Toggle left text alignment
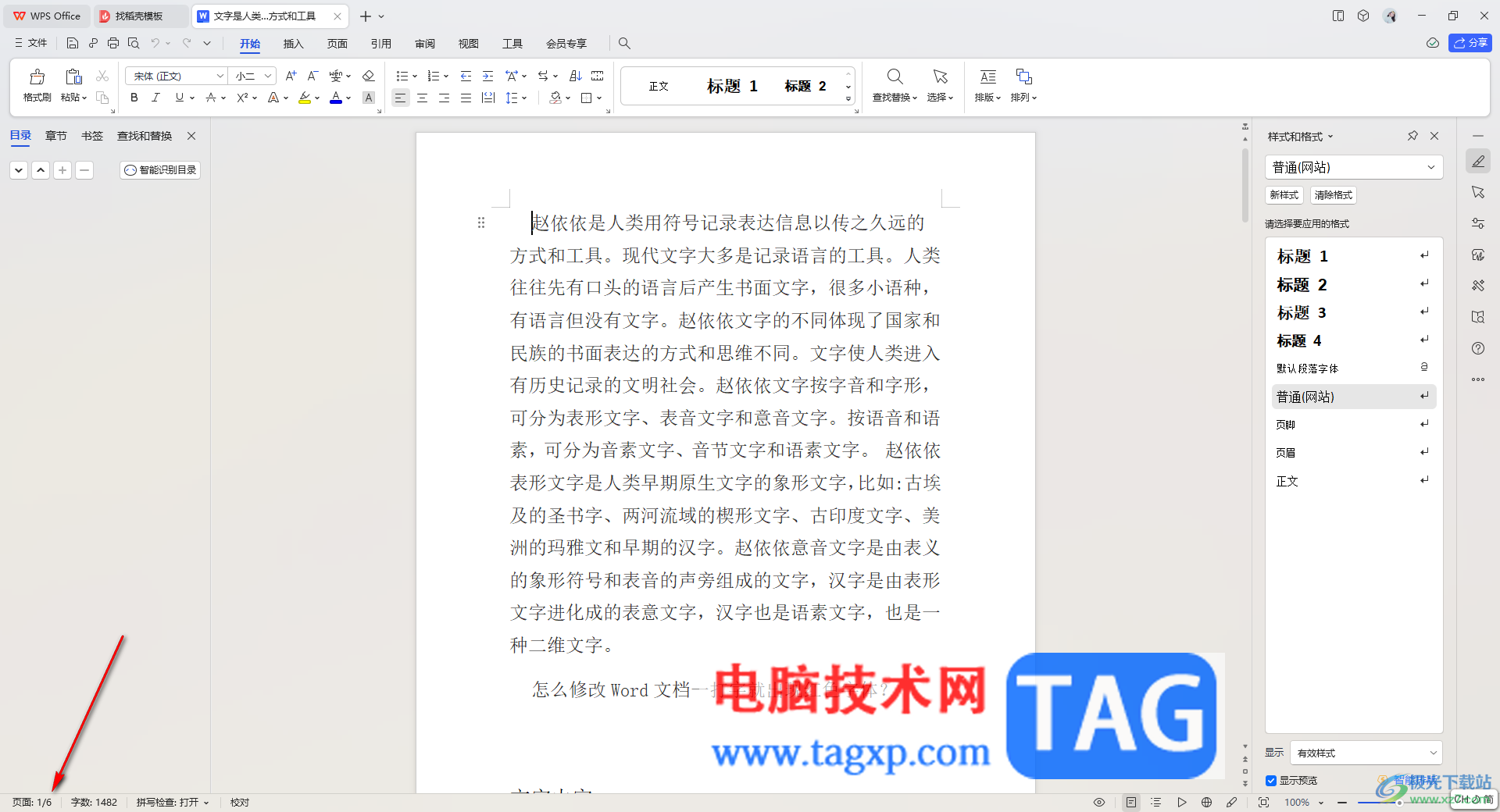This screenshot has height=812, width=1500. click(x=400, y=98)
